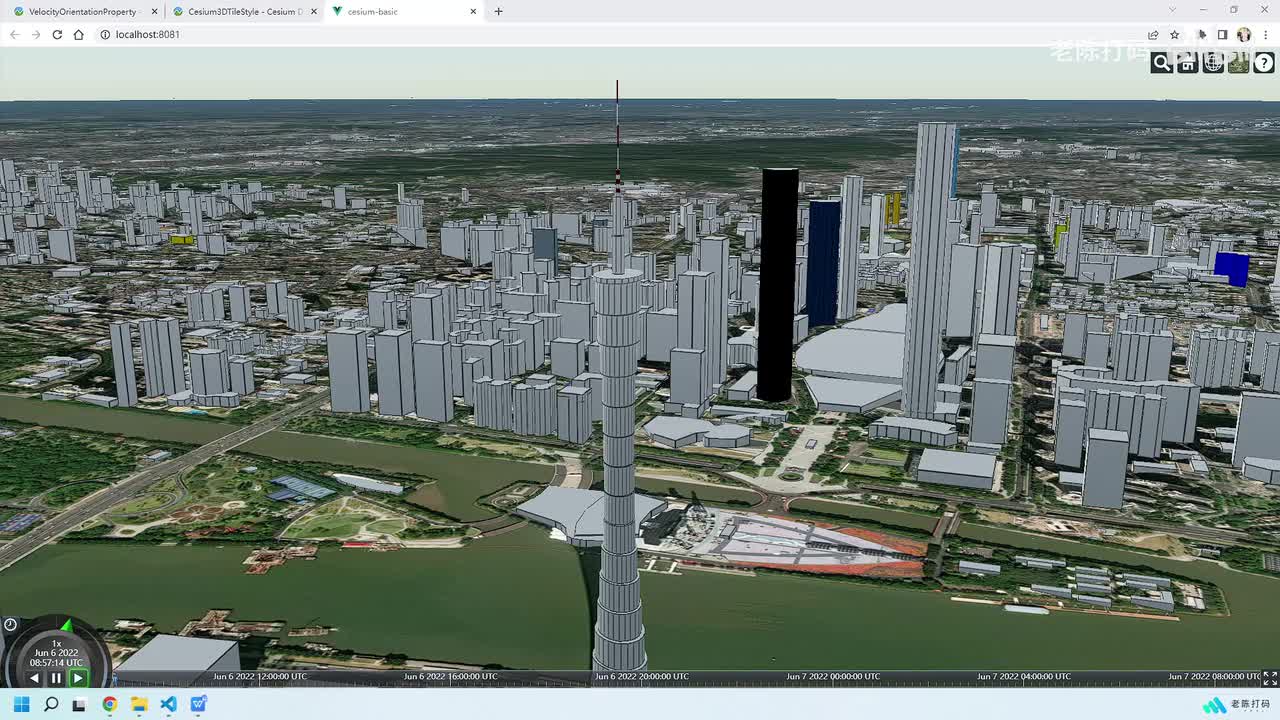
Task: Click the play reverse button
Action: pos(34,678)
